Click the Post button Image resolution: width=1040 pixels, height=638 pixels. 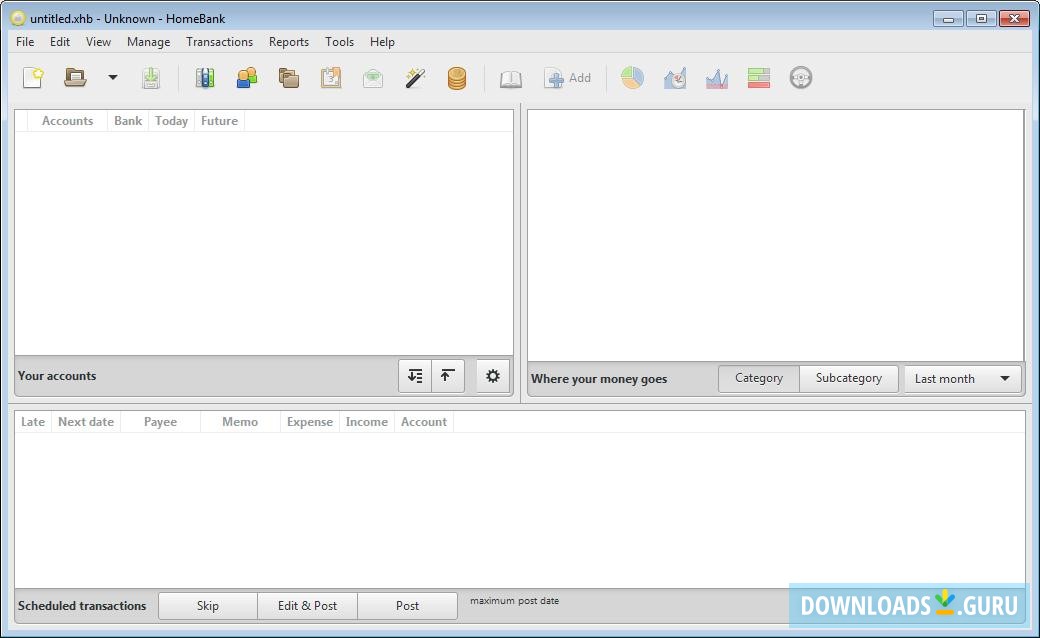(407, 606)
